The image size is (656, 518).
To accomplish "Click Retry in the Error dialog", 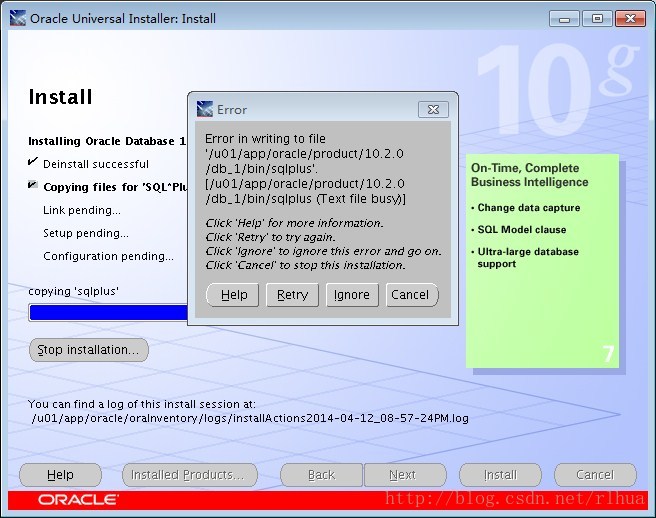I will (292, 295).
